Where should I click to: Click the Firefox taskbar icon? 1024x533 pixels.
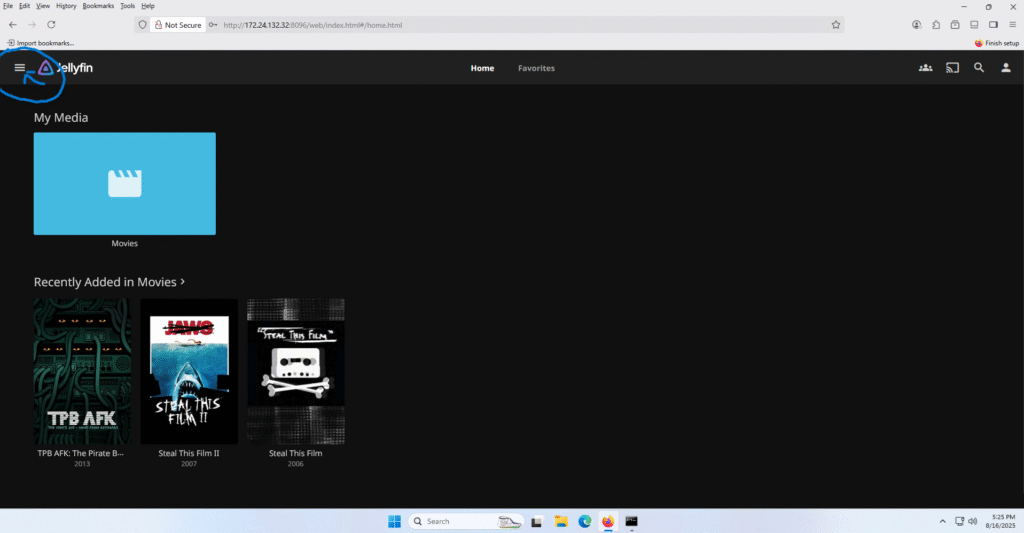[608, 521]
